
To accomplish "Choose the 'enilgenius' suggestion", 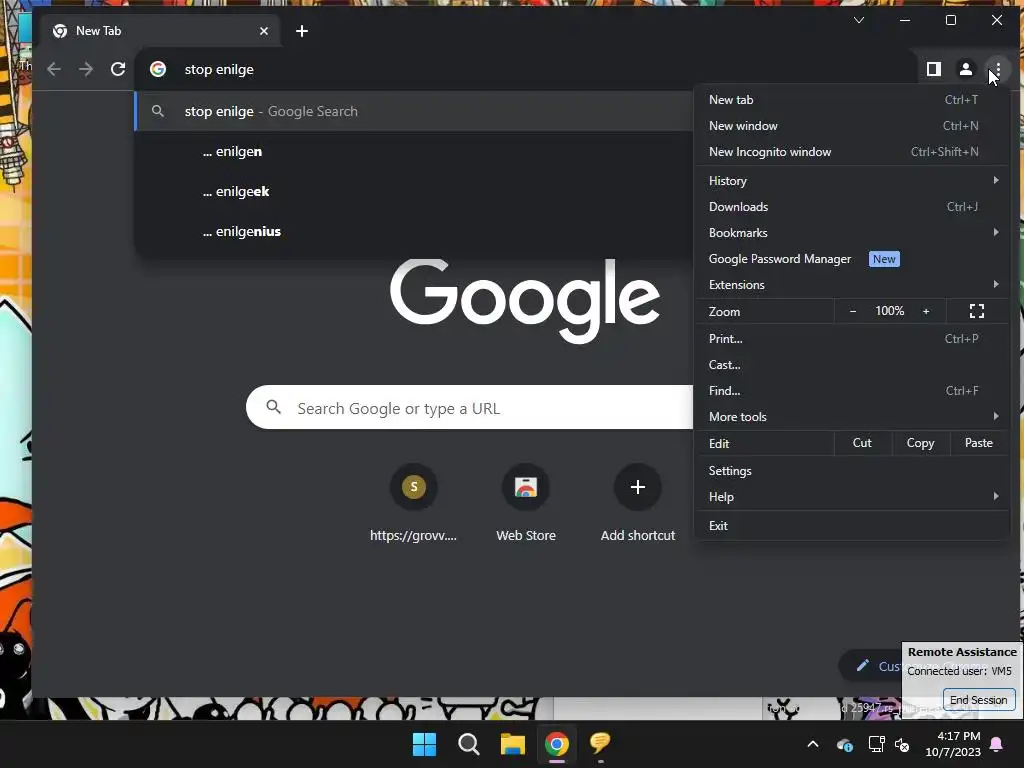I will pos(414,231).
